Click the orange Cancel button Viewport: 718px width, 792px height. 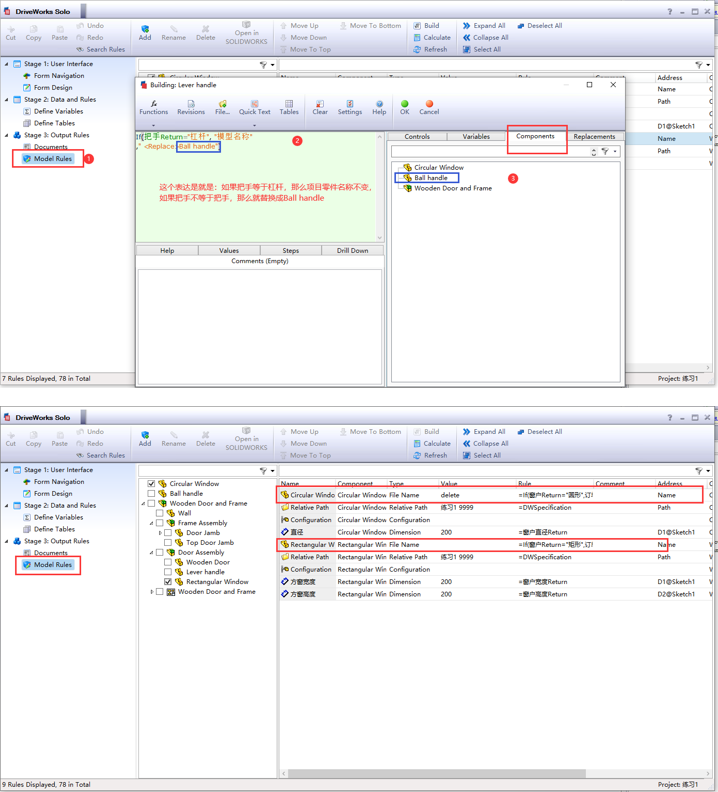(x=429, y=107)
